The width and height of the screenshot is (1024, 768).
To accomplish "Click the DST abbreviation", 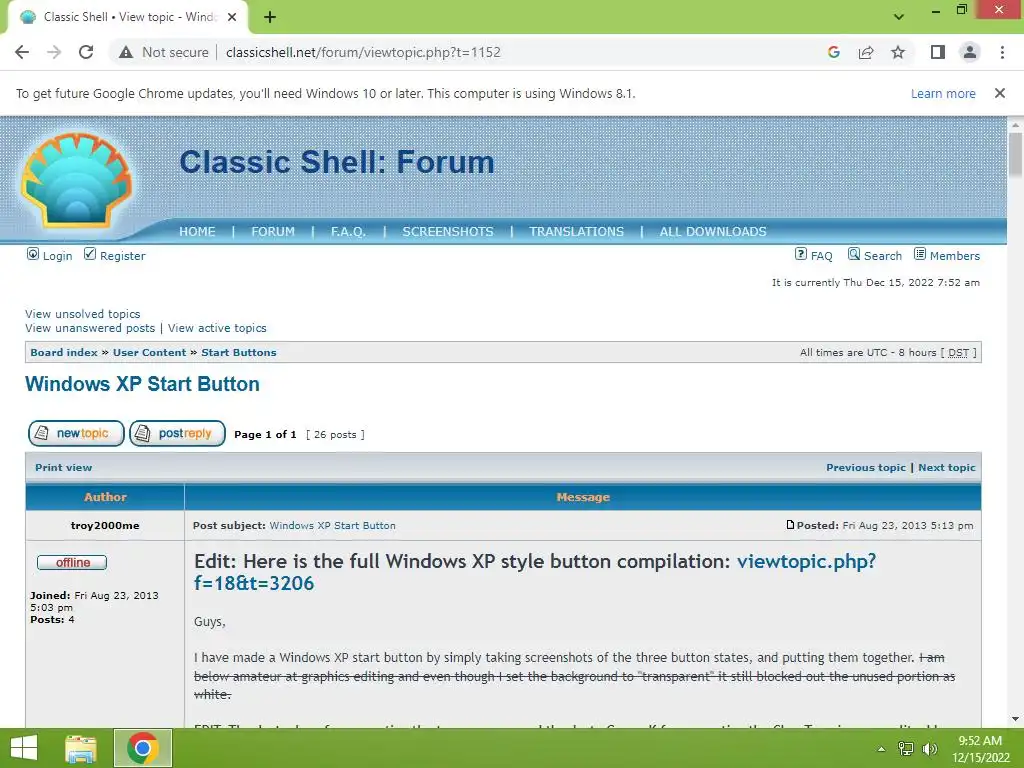I will (x=958, y=353).
